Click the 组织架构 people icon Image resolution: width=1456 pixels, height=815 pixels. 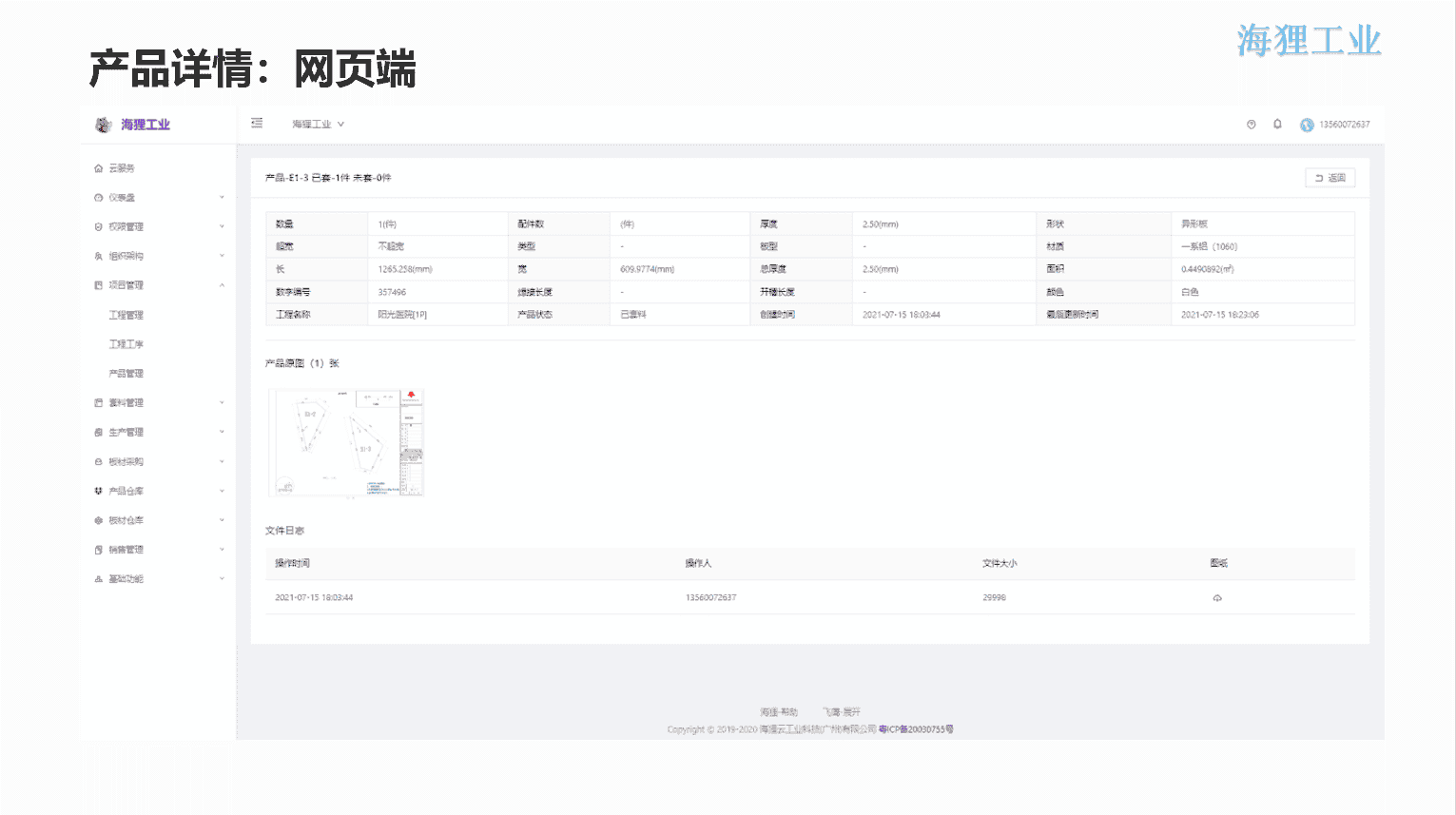tap(98, 256)
